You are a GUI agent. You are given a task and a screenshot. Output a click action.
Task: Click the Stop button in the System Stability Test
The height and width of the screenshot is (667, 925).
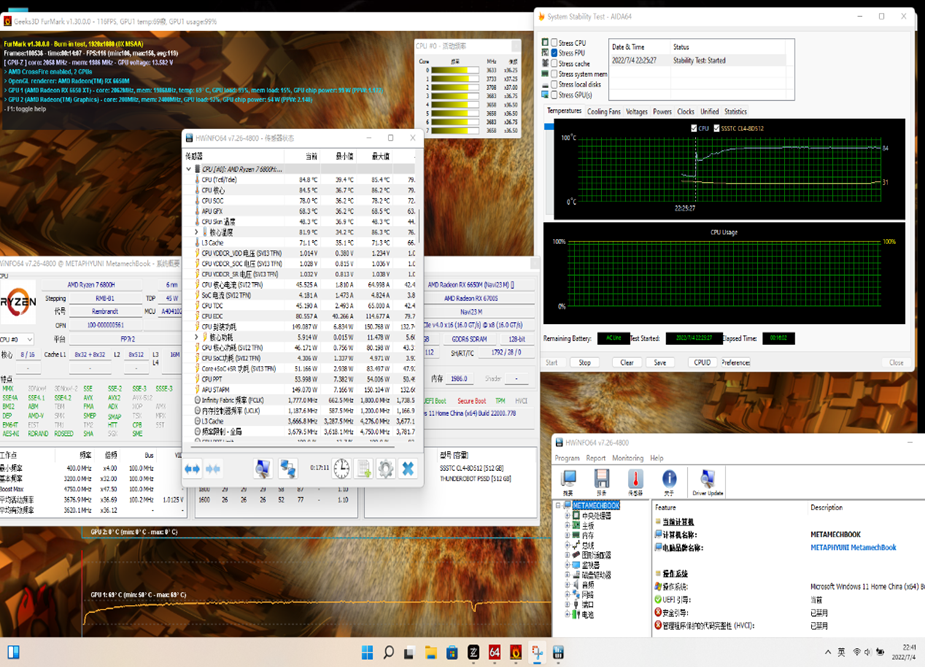point(585,363)
